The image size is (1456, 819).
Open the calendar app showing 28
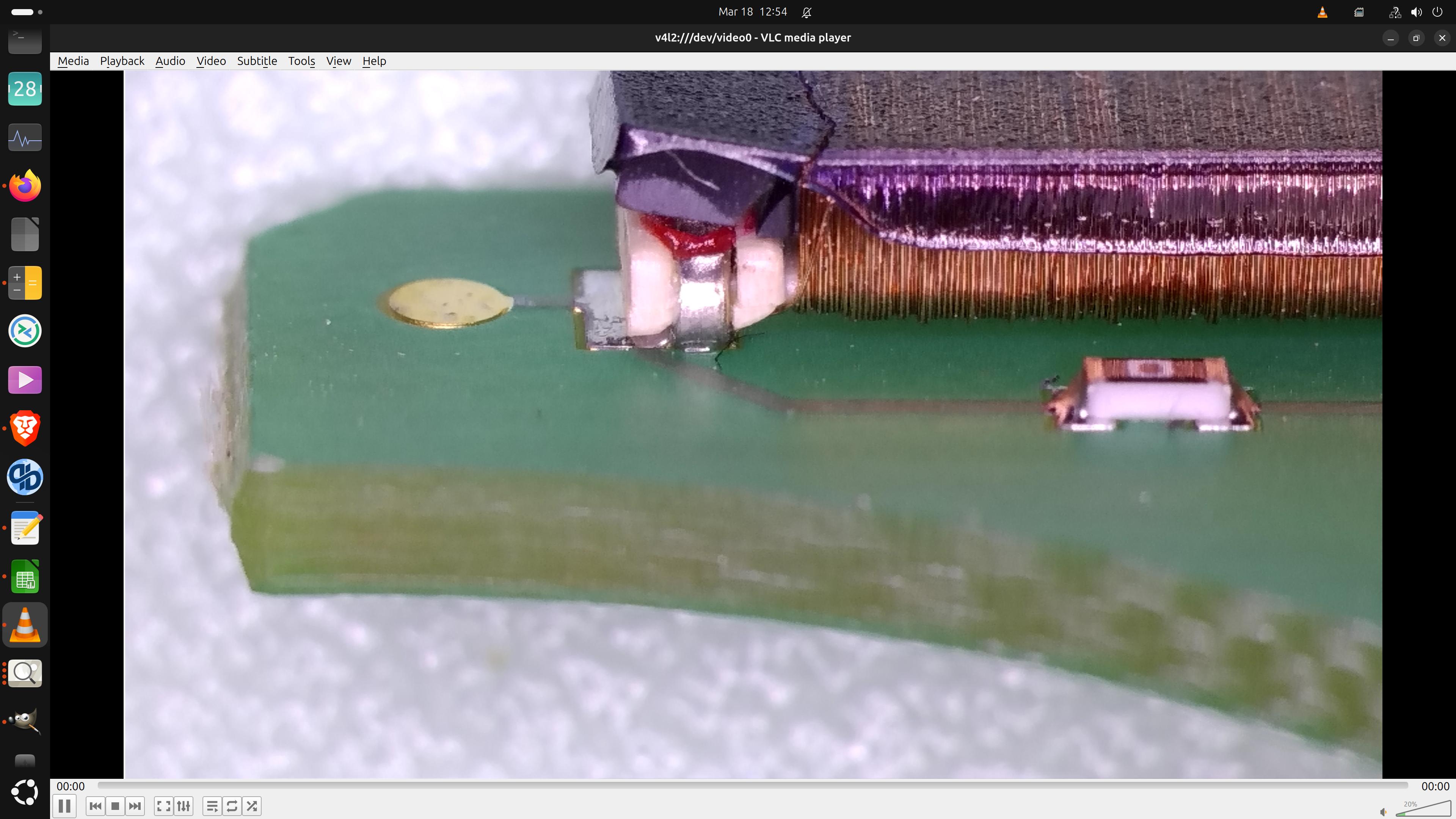click(x=25, y=89)
